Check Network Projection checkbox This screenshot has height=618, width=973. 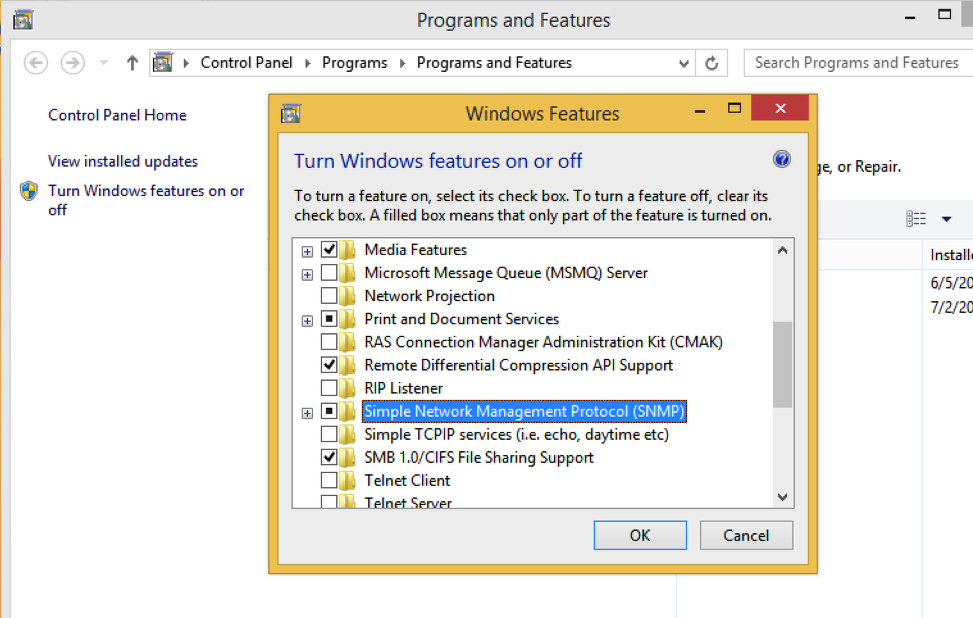point(329,295)
